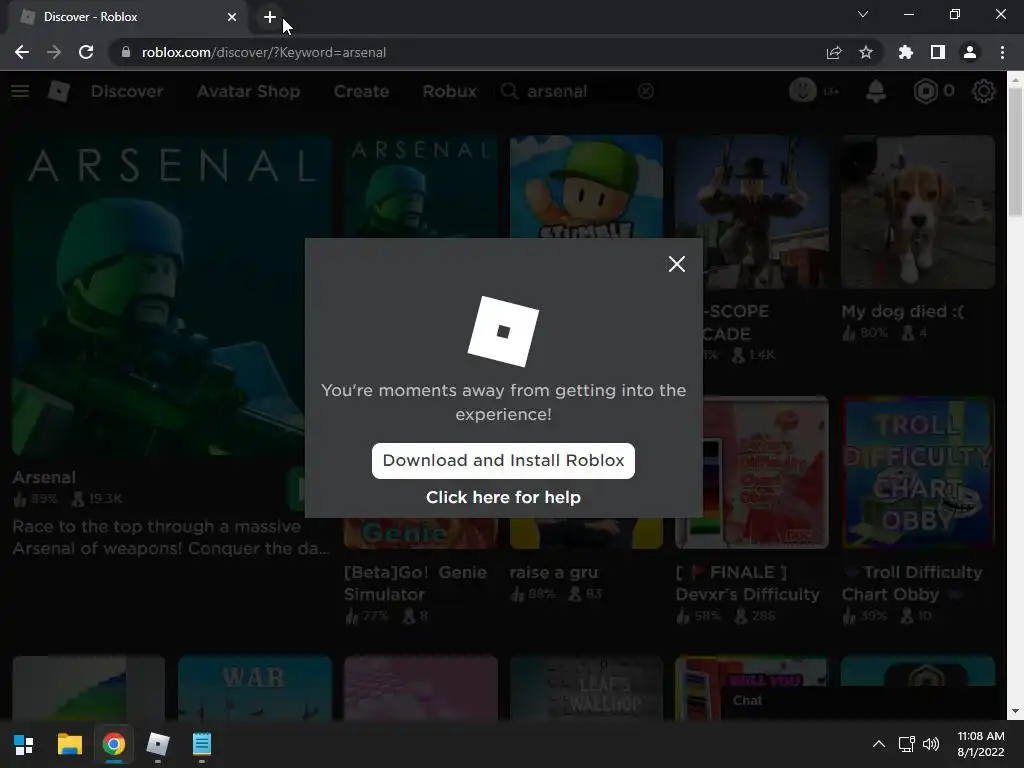Open Chrome's three-dot menu
Image resolution: width=1024 pixels, height=768 pixels.
click(1002, 52)
